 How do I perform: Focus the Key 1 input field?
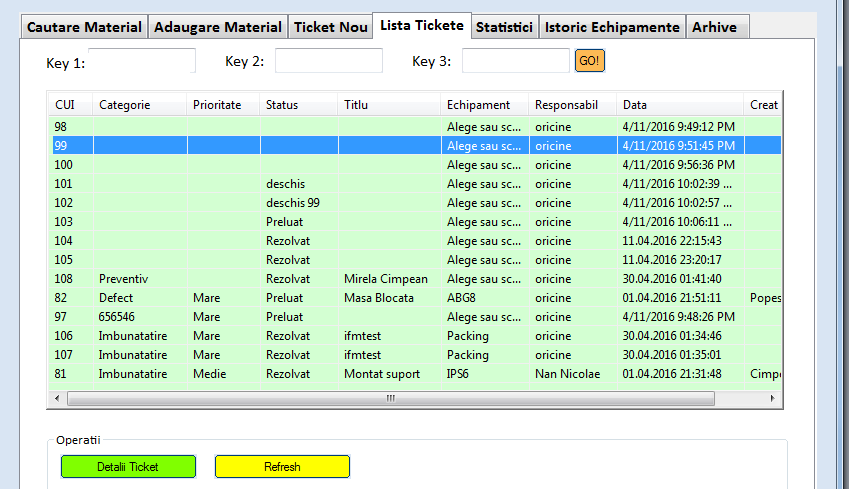[142, 61]
